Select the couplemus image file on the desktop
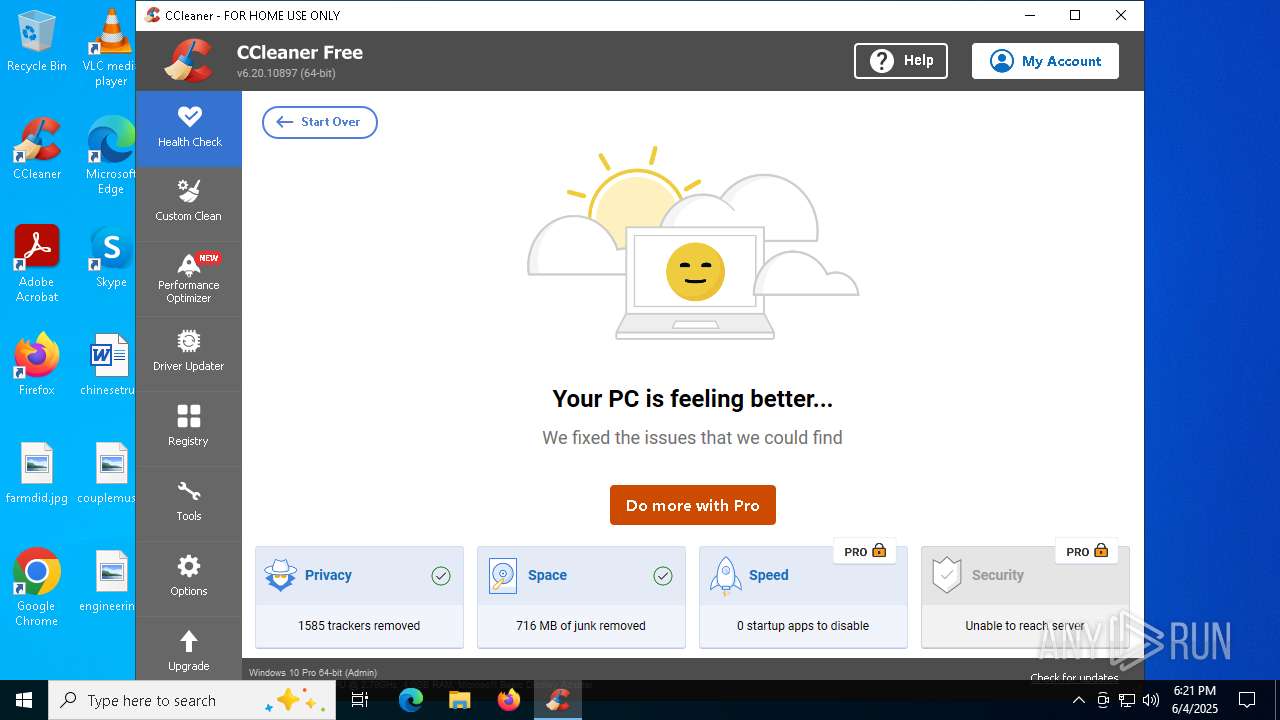1280x720 pixels. [108, 473]
